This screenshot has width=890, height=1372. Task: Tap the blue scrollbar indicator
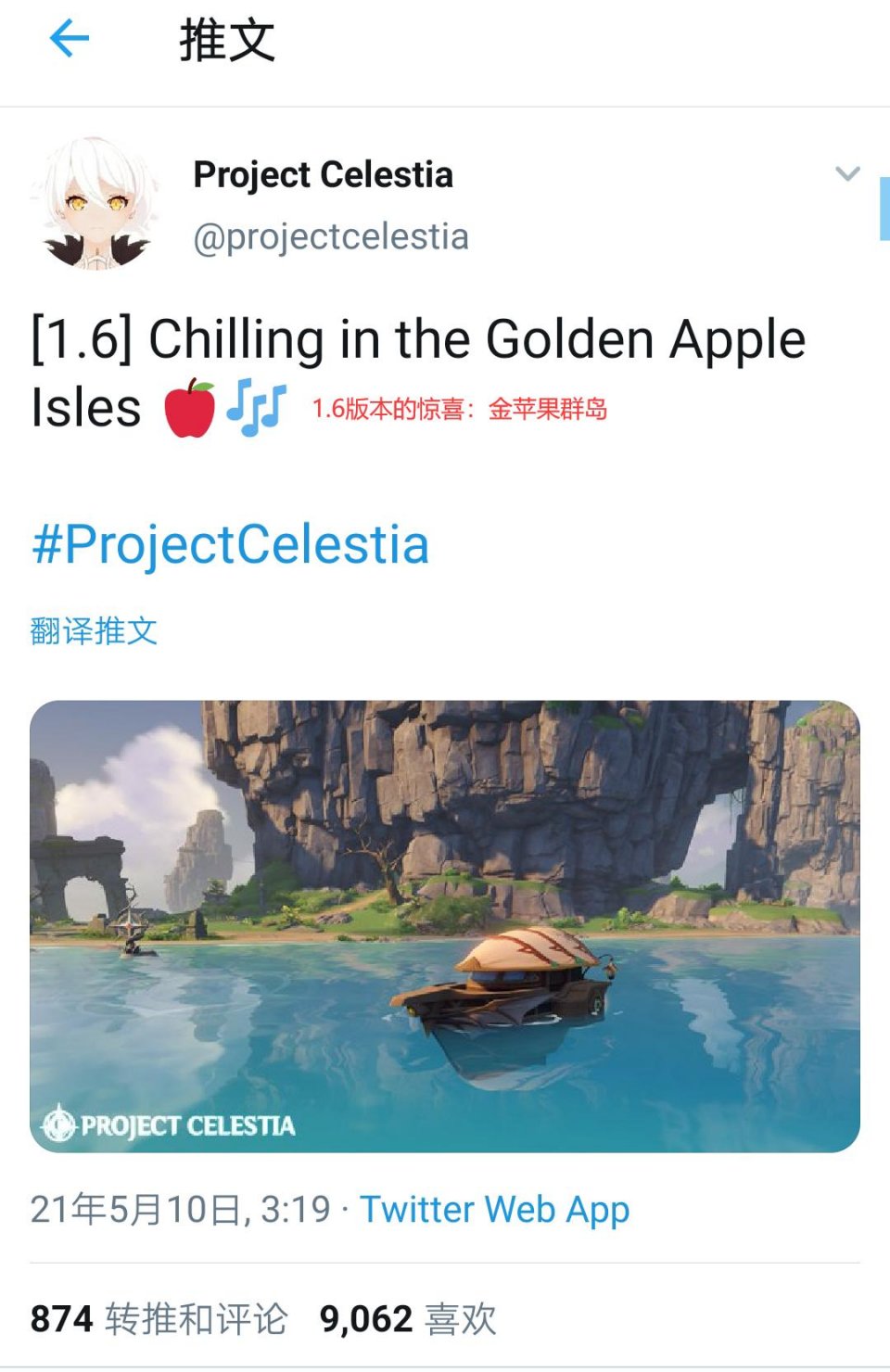click(x=884, y=209)
